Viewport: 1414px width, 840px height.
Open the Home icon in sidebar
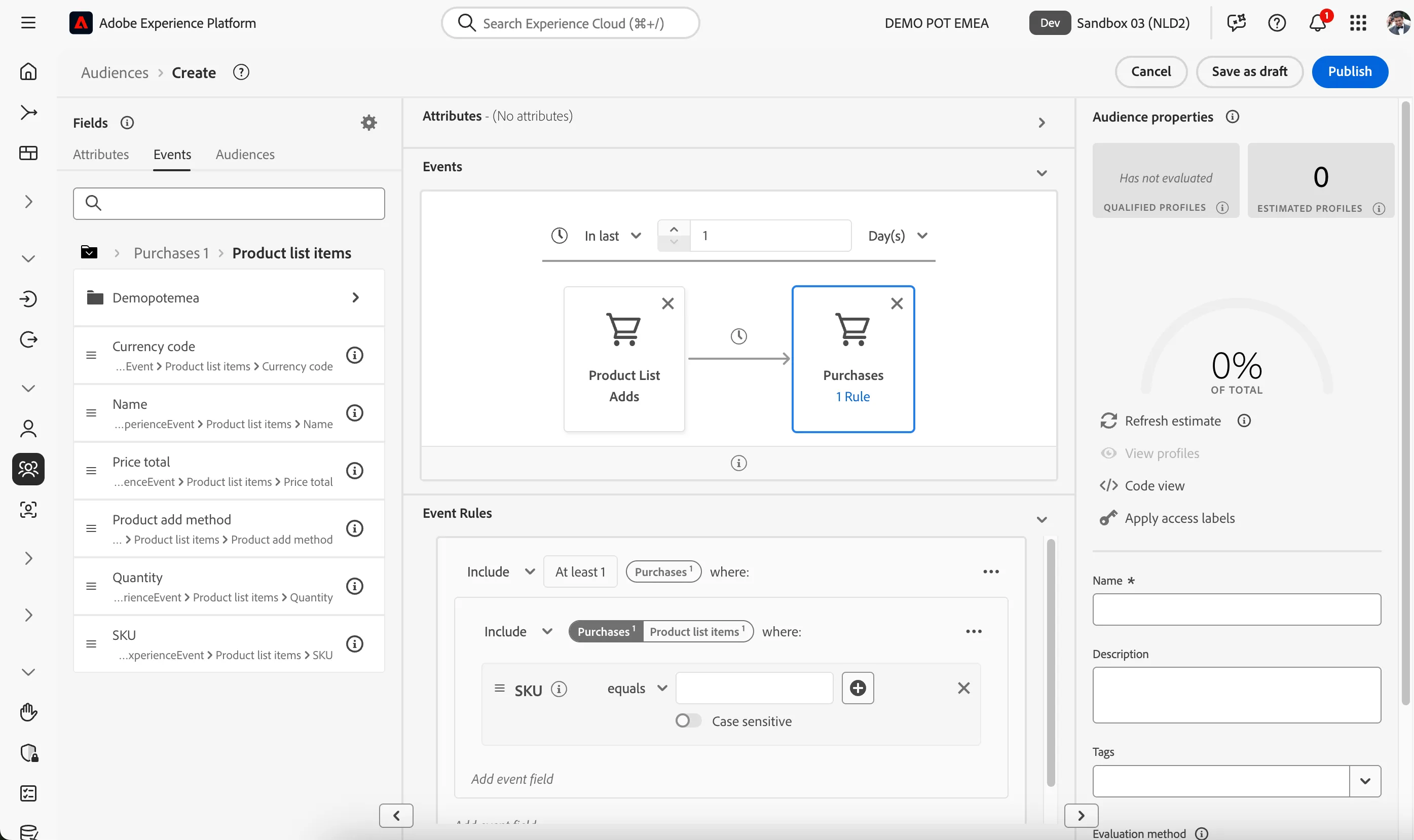pos(28,72)
